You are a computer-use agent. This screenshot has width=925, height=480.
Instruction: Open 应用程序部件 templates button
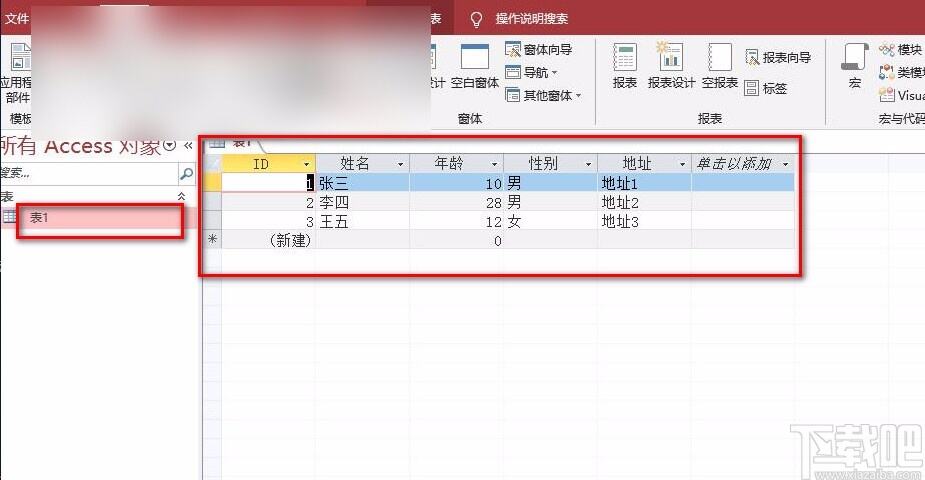pos(17,72)
